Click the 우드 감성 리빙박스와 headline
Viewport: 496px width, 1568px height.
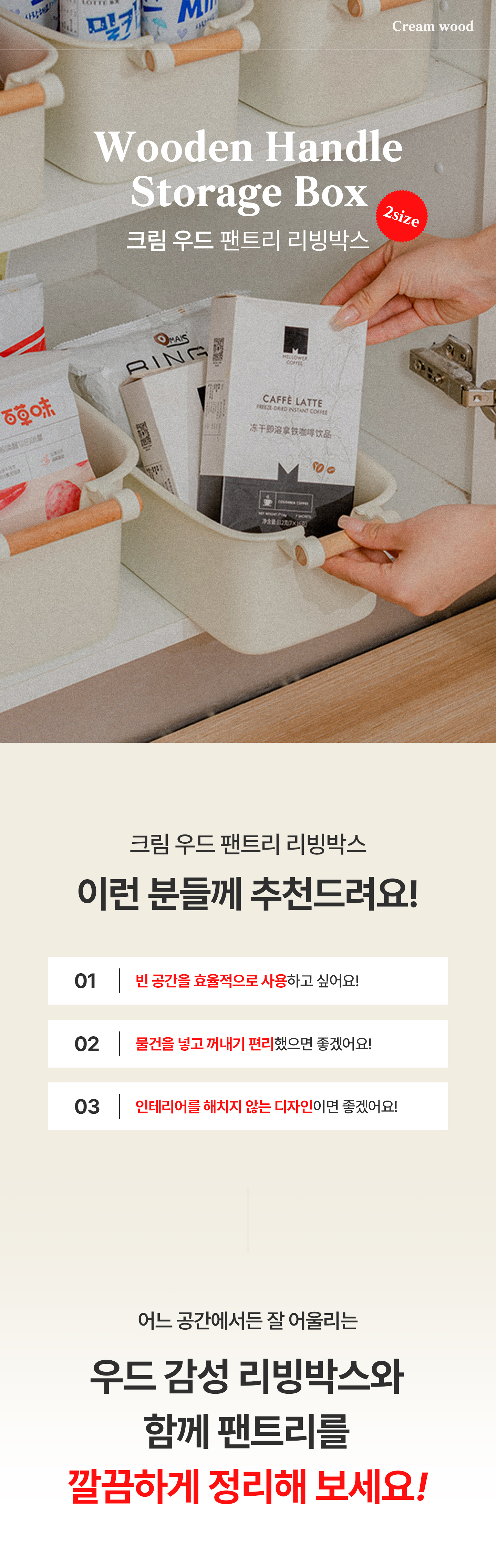(x=247, y=1376)
